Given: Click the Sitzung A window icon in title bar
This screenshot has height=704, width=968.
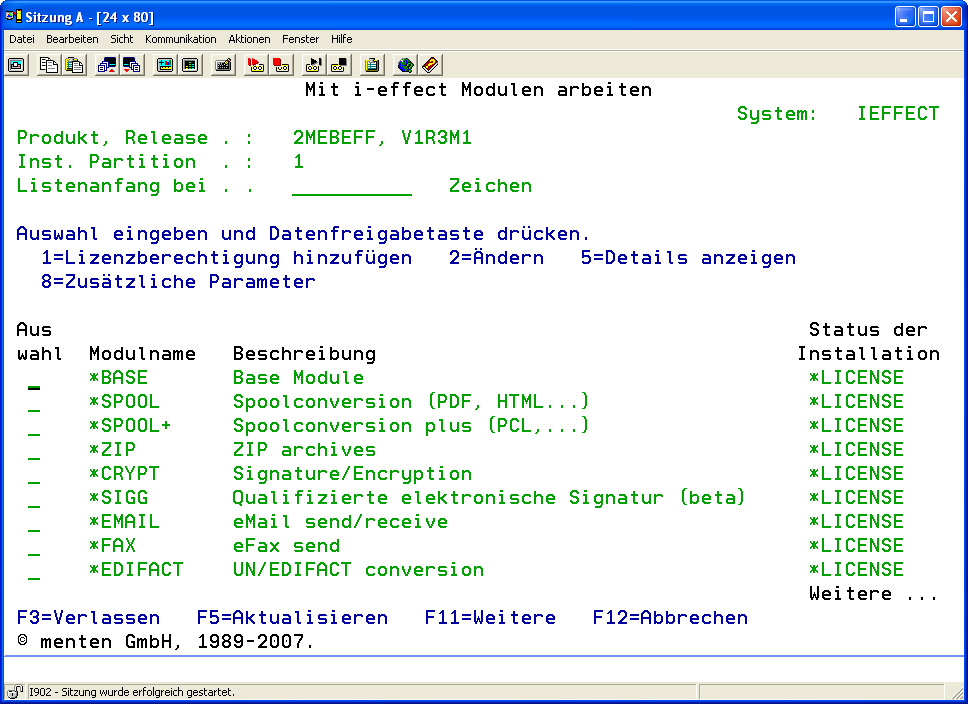Looking at the screenshot, I should (x=14, y=16).
